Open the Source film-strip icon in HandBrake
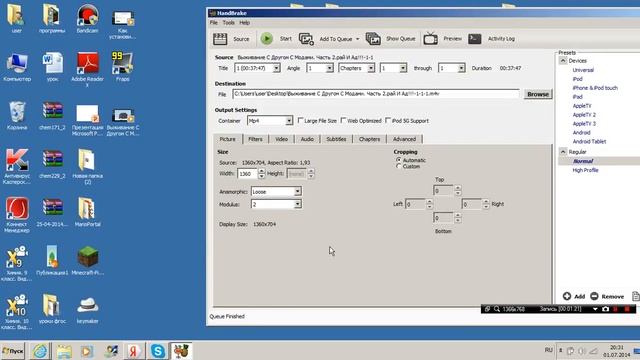 pyautogui.click(x=220, y=39)
